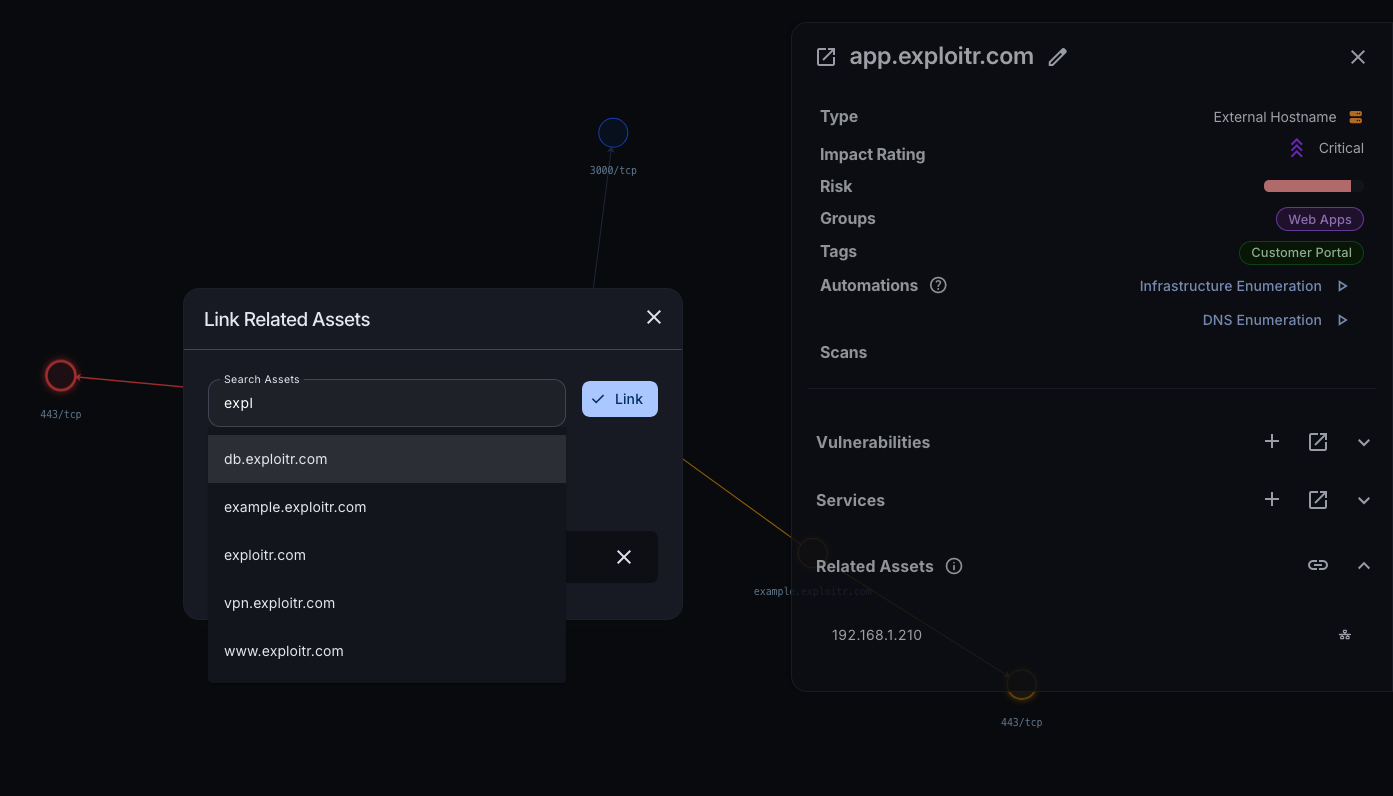
Task: Close the app.exploitr.com details panel
Action: point(1358,57)
